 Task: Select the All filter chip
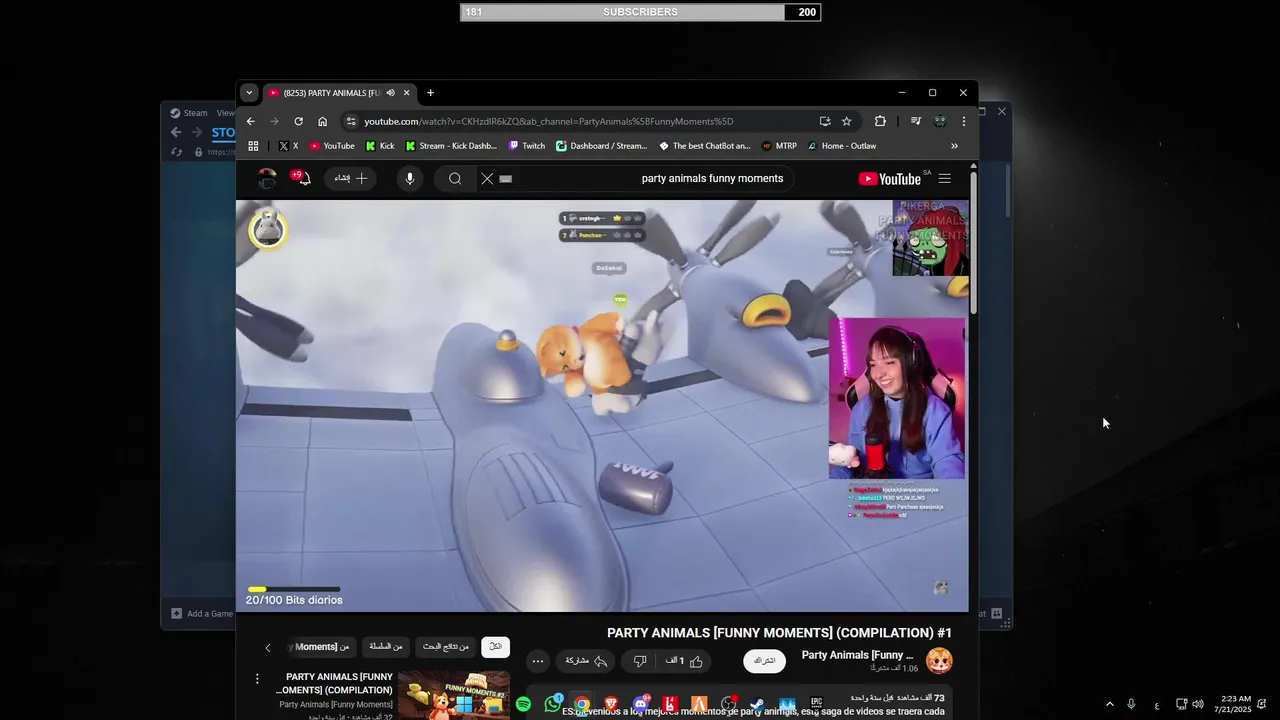[495, 647]
